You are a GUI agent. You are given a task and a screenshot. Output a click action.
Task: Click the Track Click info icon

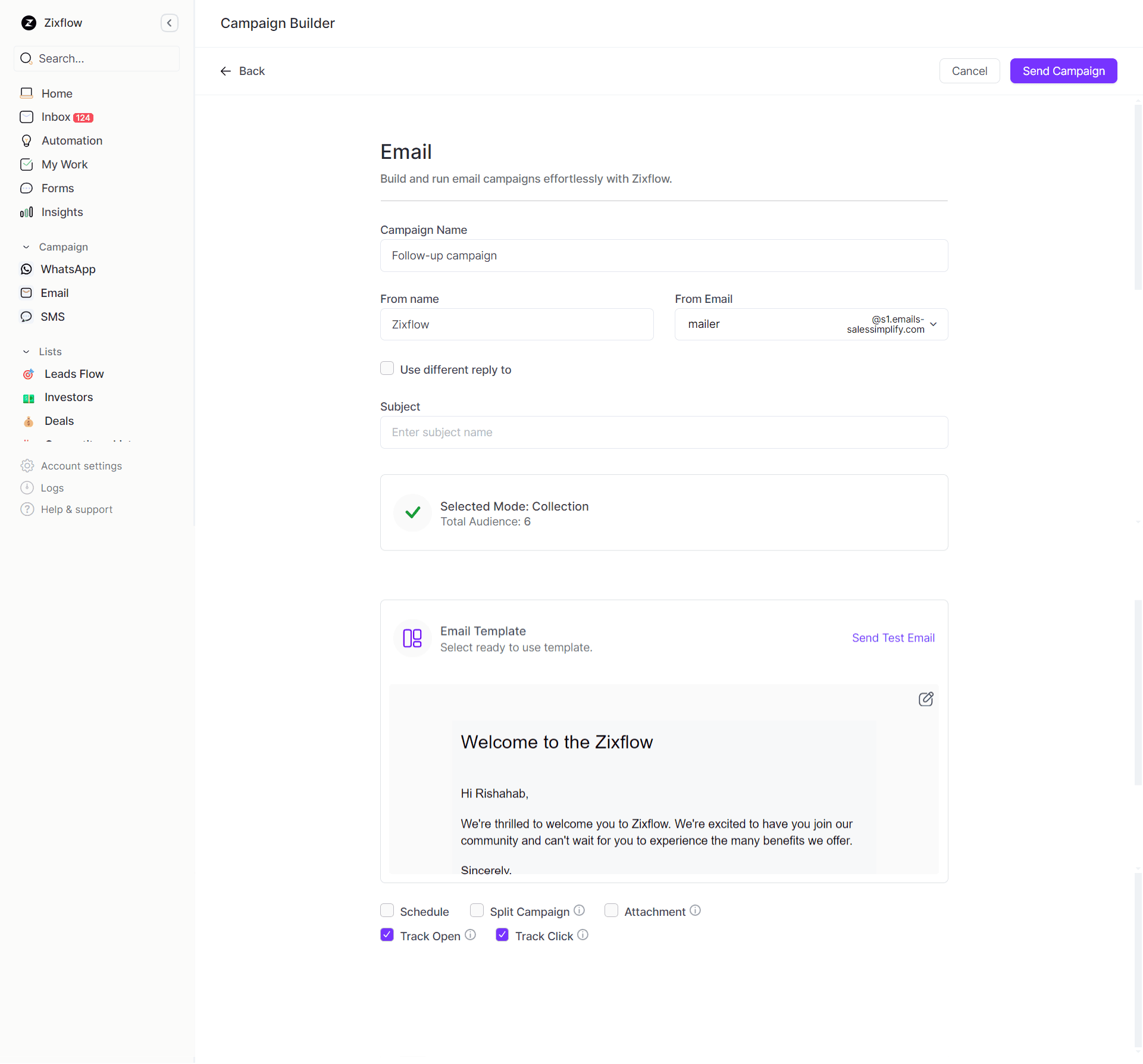pos(583,935)
